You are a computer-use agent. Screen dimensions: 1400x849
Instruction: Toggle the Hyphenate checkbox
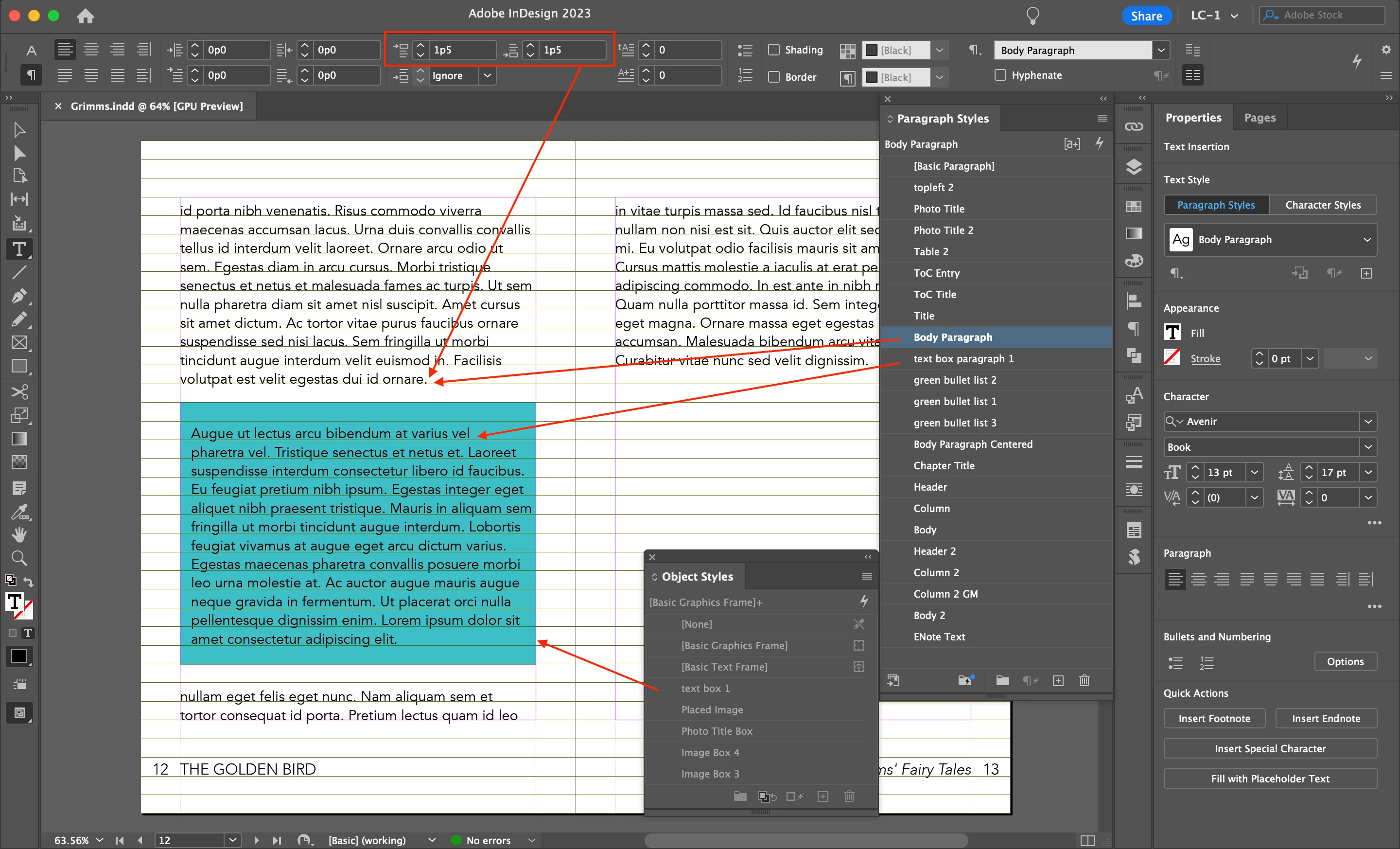click(x=1000, y=75)
